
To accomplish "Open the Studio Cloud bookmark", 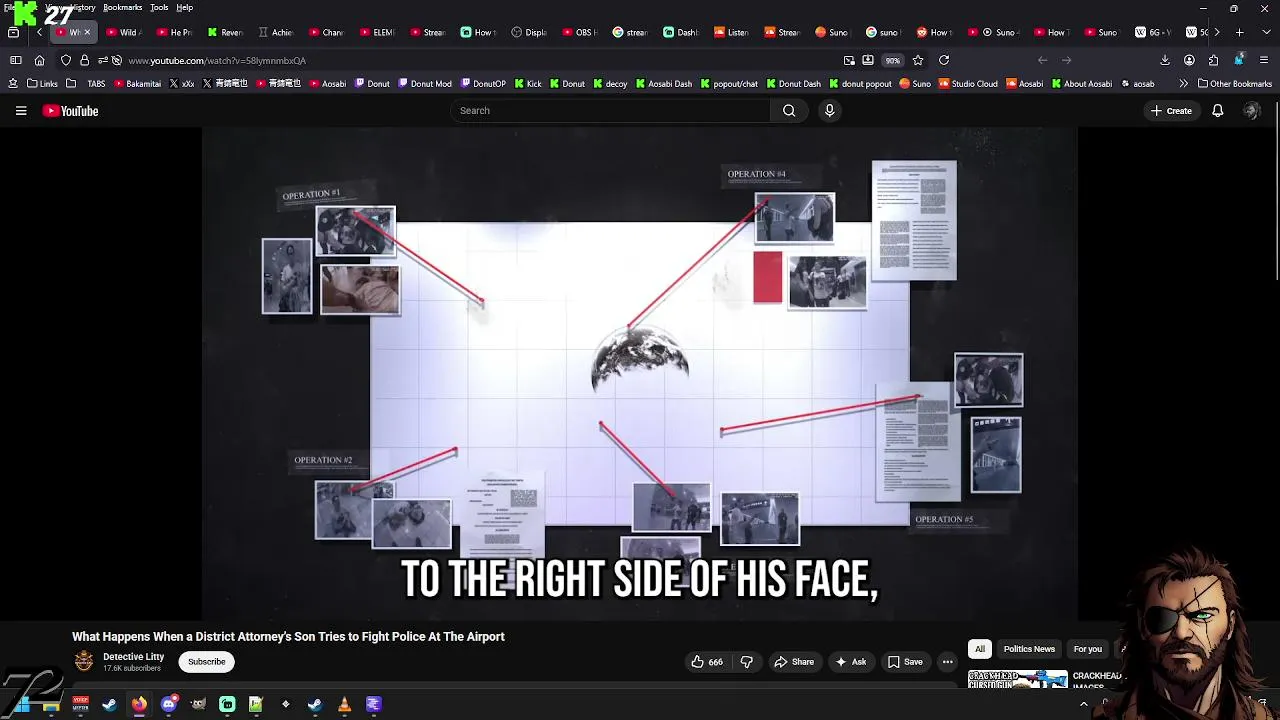I will click(x=967, y=84).
